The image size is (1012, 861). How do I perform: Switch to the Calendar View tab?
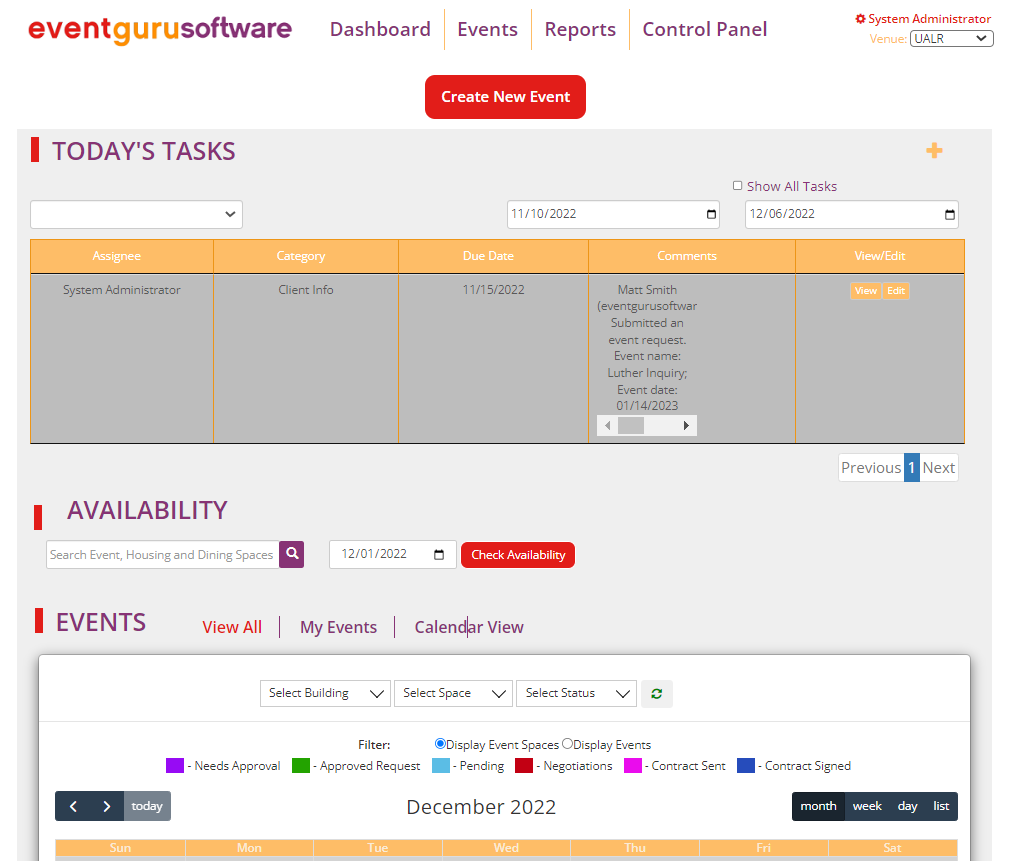pyautogui.click(x=469, y=627)
